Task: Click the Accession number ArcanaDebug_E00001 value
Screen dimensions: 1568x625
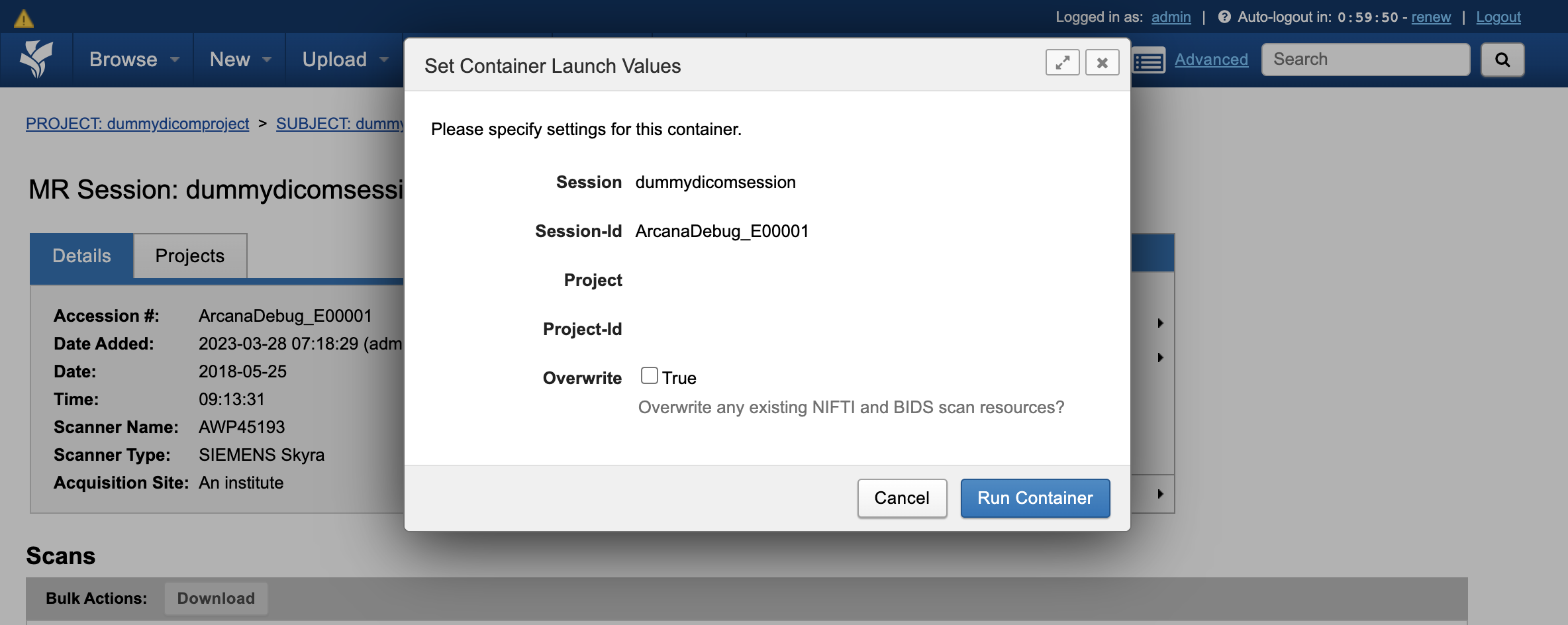Action: point(285,316)
